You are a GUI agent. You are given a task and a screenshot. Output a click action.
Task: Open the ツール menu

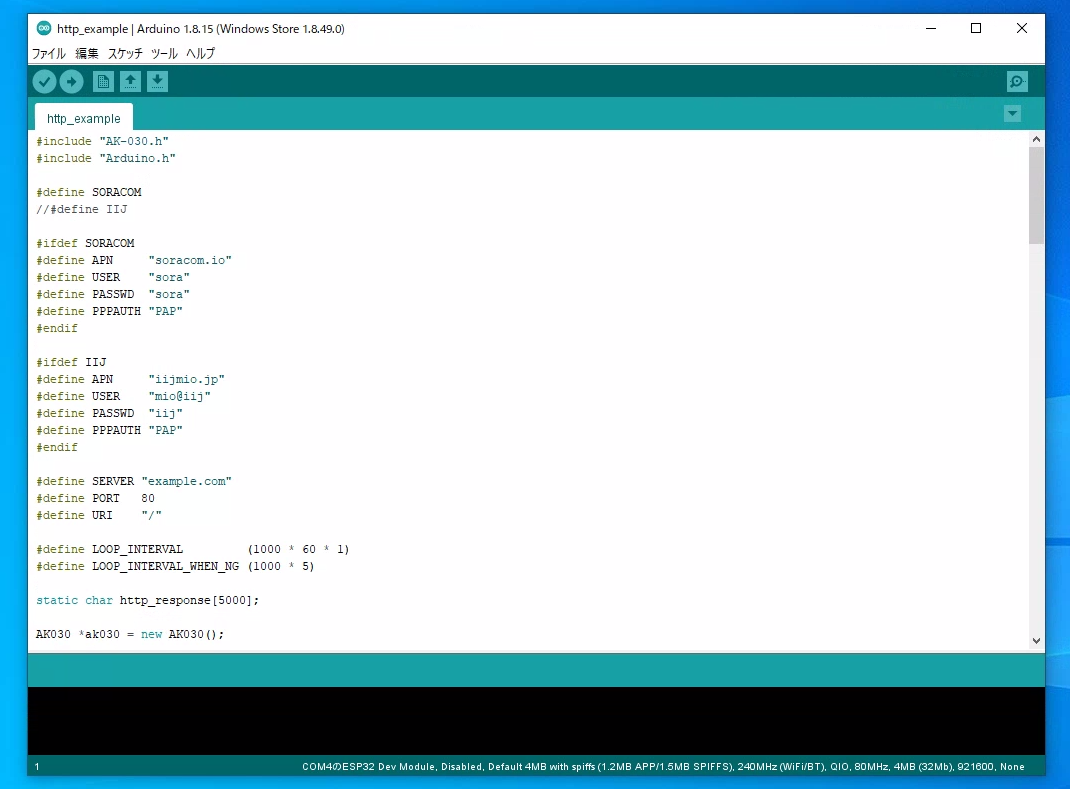pos(164,53)
